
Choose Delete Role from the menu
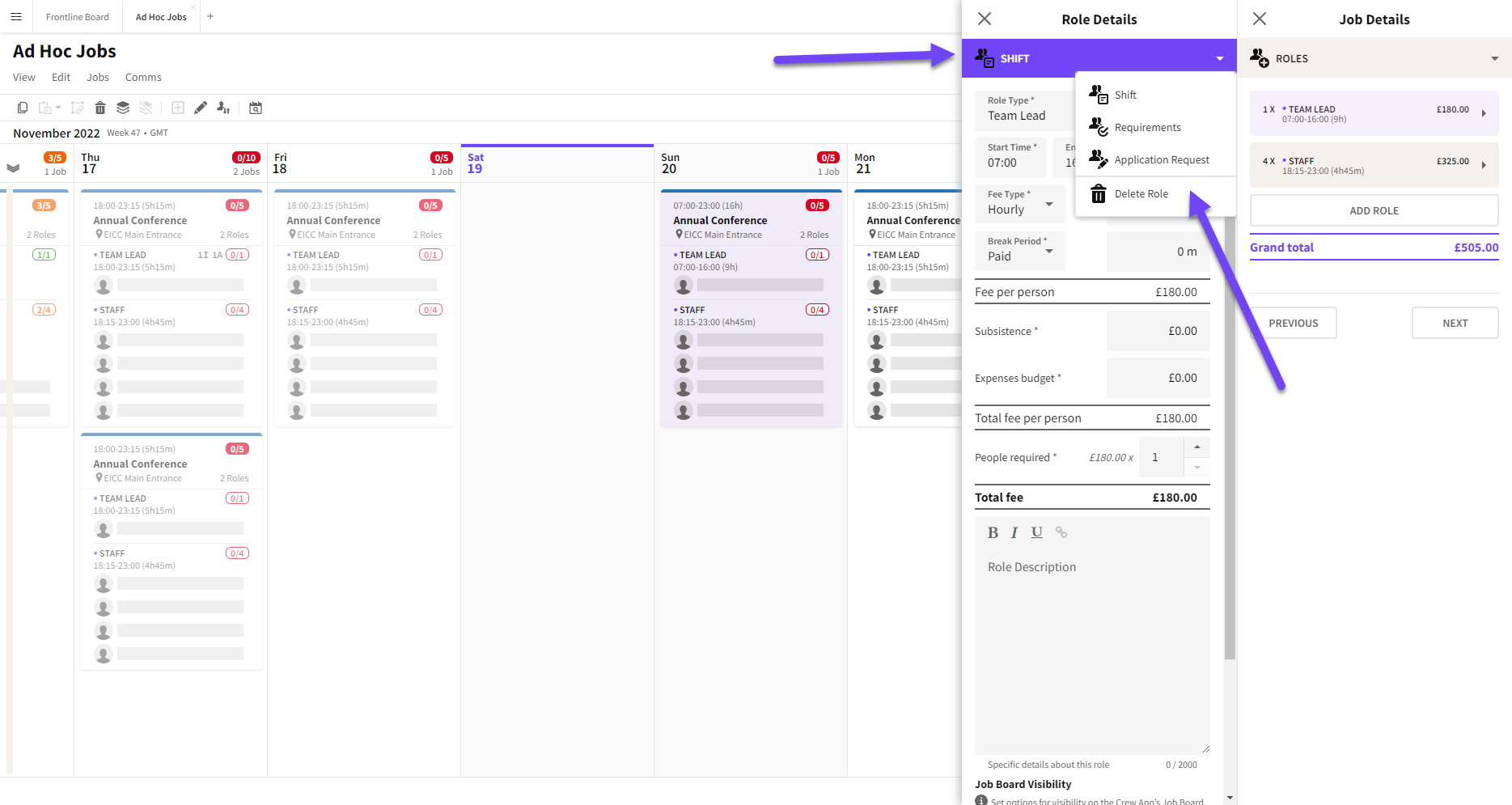(1141, 194)
